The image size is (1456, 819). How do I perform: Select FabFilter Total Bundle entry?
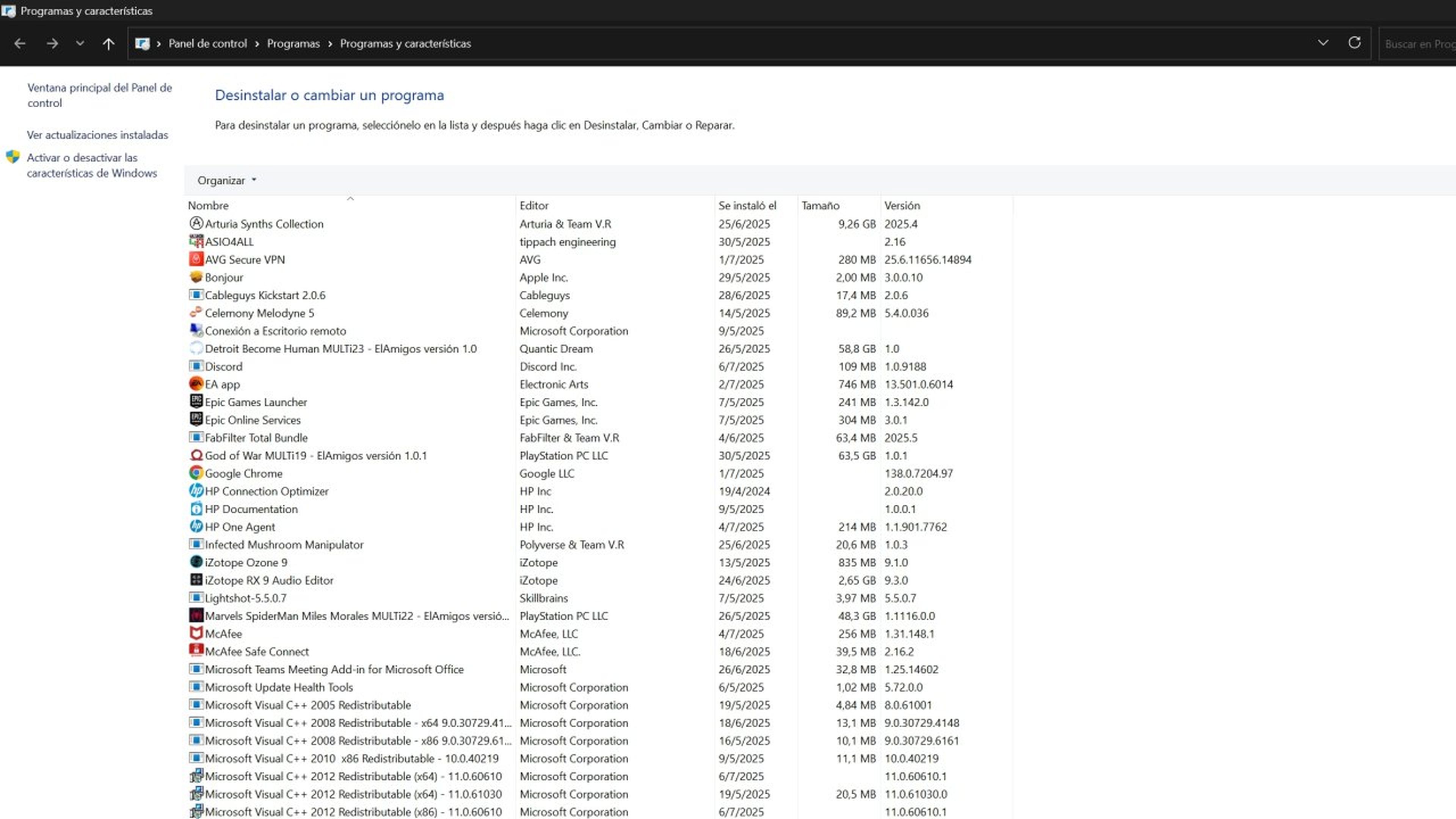(599, 438)
